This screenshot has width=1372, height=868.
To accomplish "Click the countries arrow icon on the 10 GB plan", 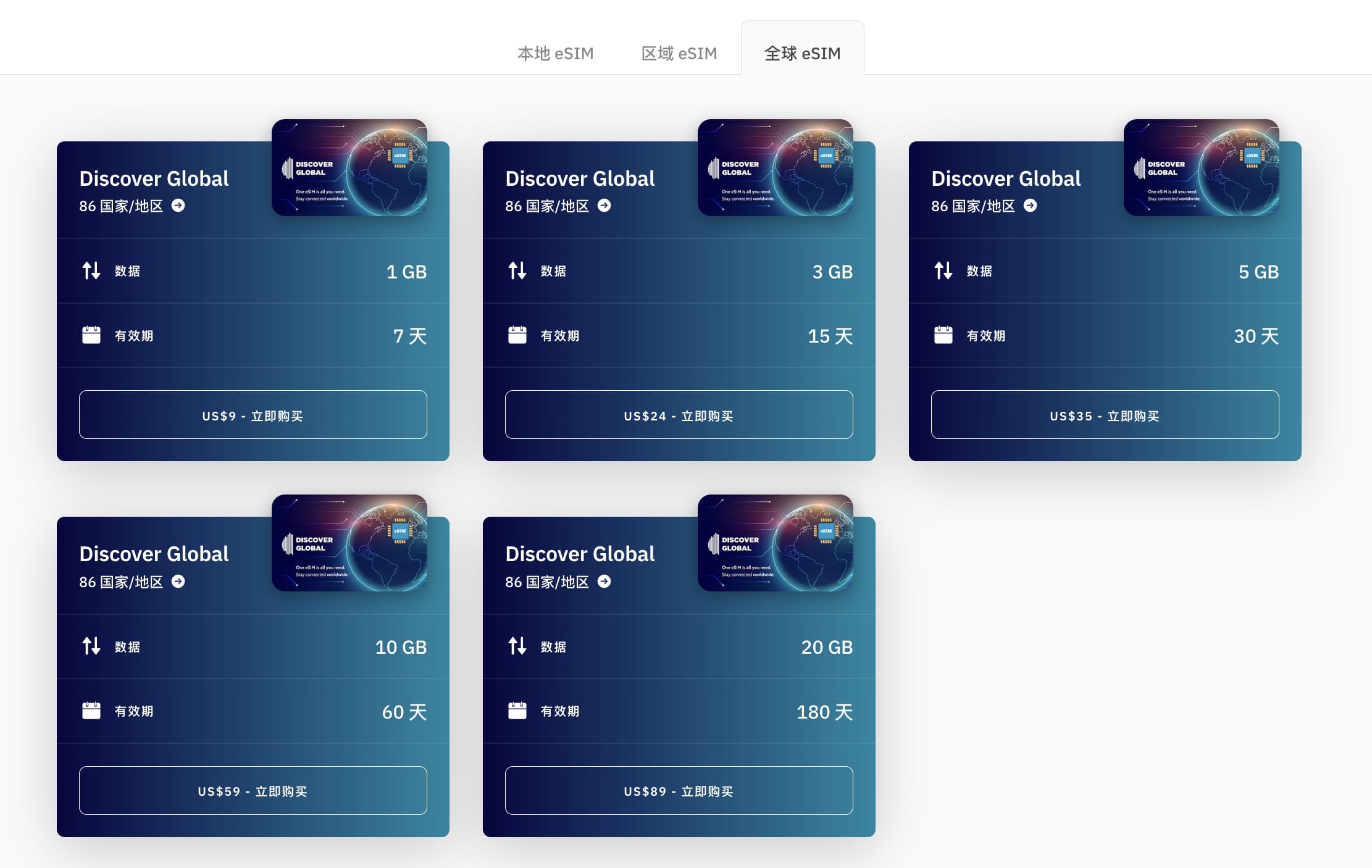I will (178, 581).
